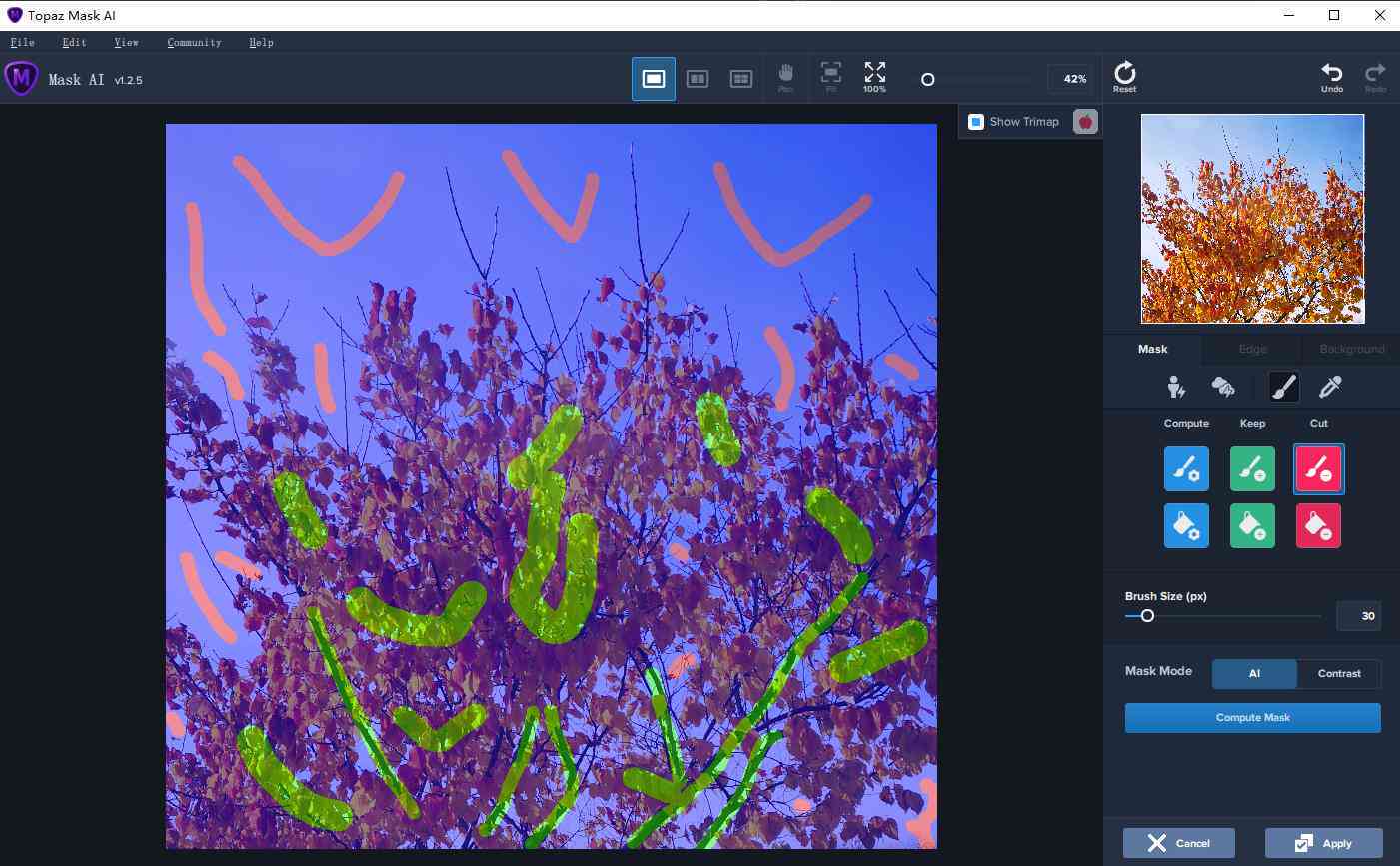Click the Compute column label
1400x866 pixels.
click(x=1186, y=423)
